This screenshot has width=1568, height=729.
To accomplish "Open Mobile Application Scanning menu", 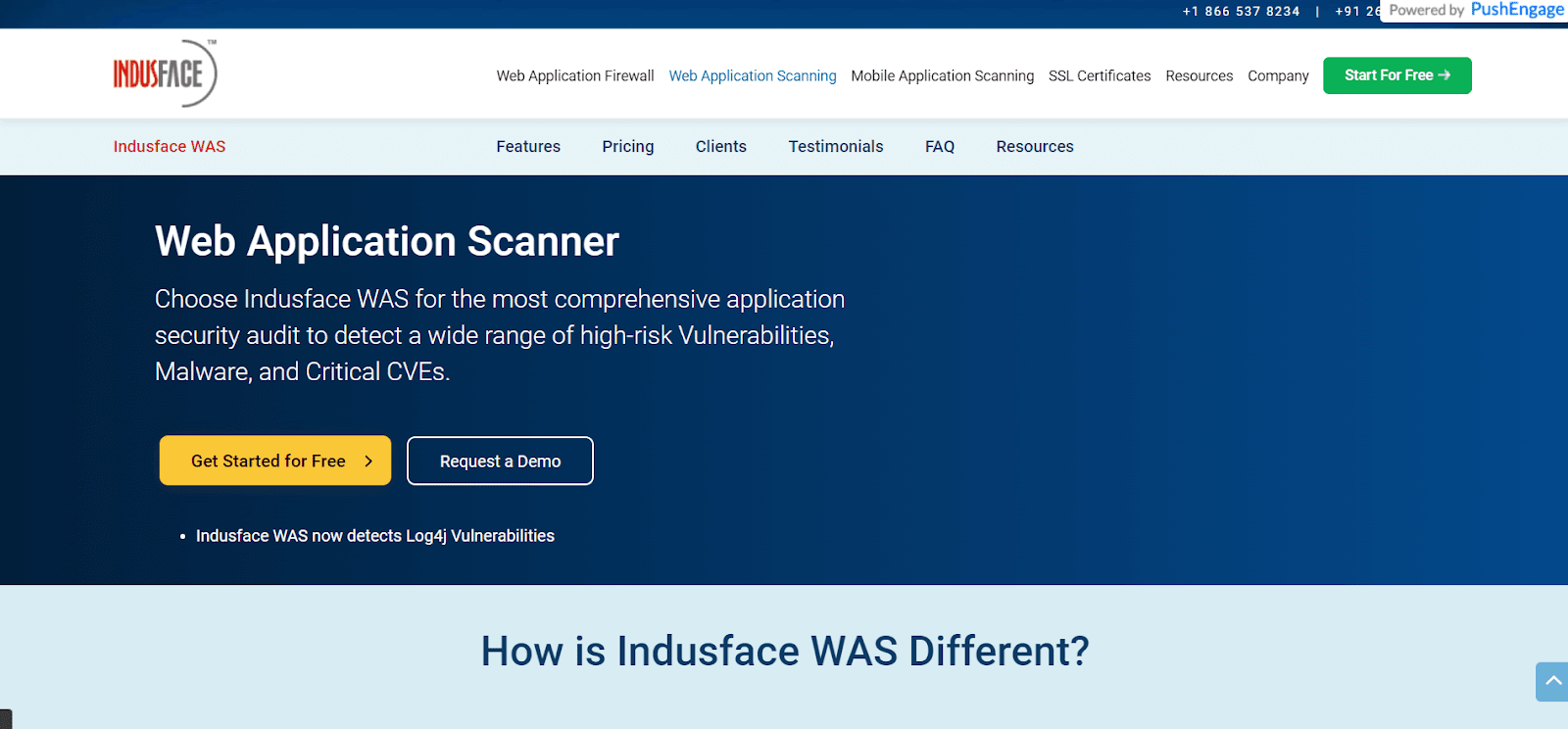I will pos(942,75).
